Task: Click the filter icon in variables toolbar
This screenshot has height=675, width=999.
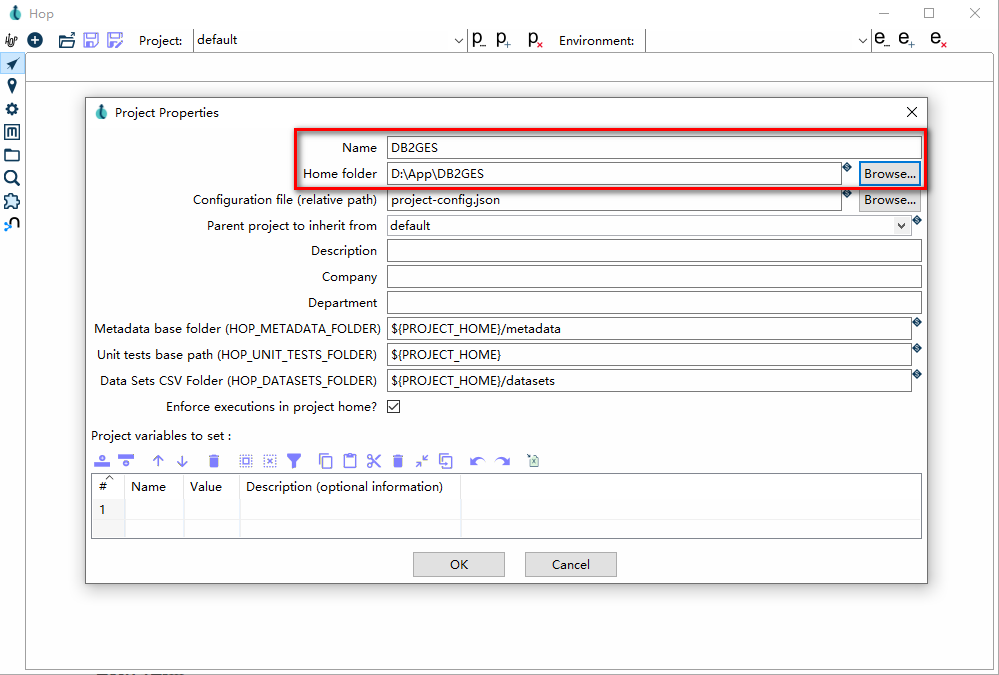Action: click(294, 461)
